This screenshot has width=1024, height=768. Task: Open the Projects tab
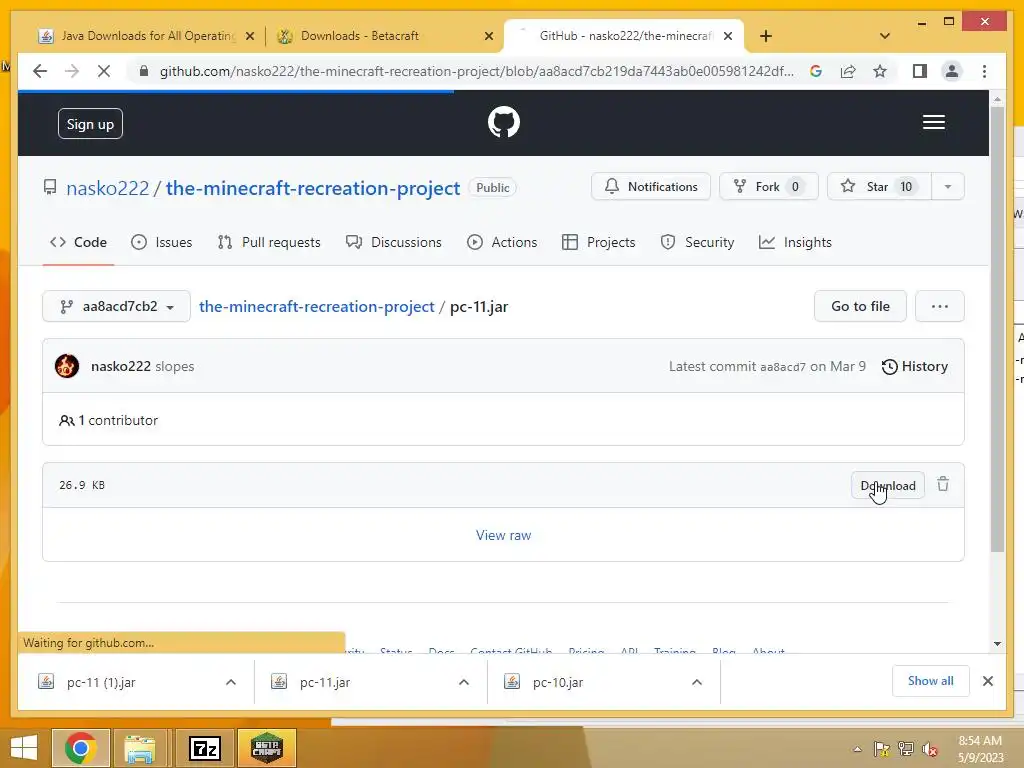(x=598, y=242)
